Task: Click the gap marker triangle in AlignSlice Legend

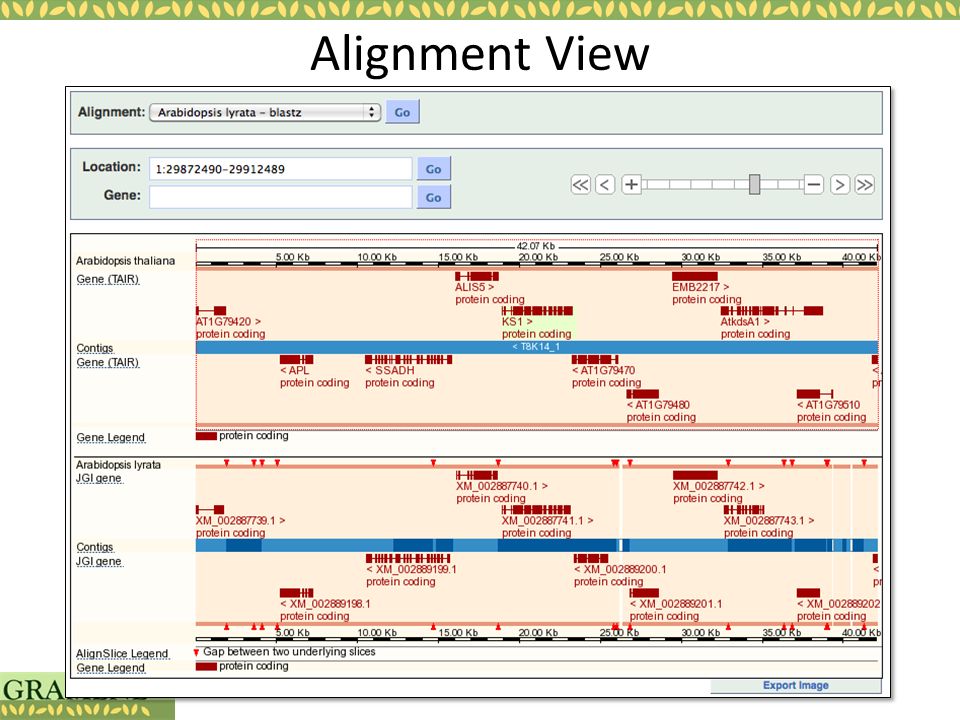Action: 197,653
